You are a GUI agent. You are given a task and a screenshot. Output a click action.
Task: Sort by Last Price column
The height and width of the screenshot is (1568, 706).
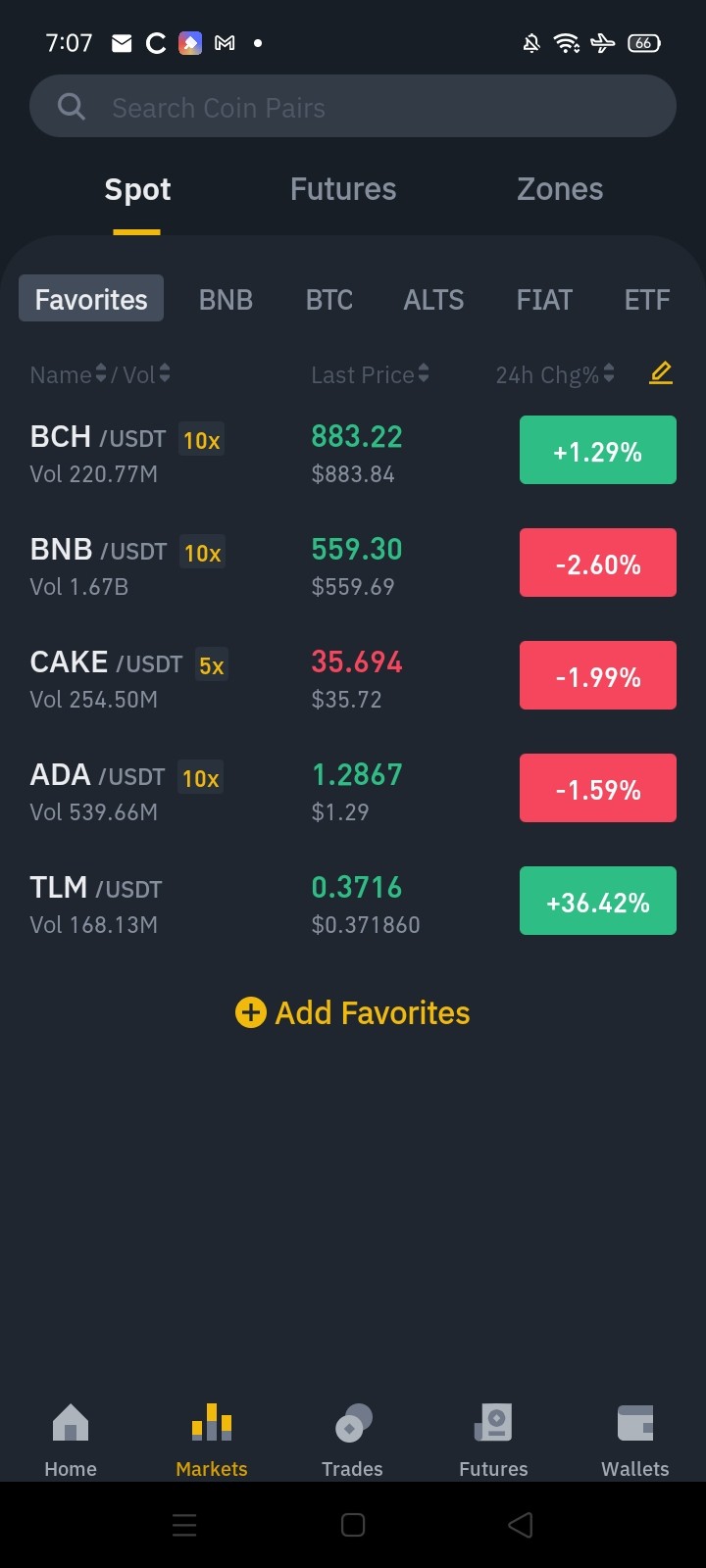[370, 374]
